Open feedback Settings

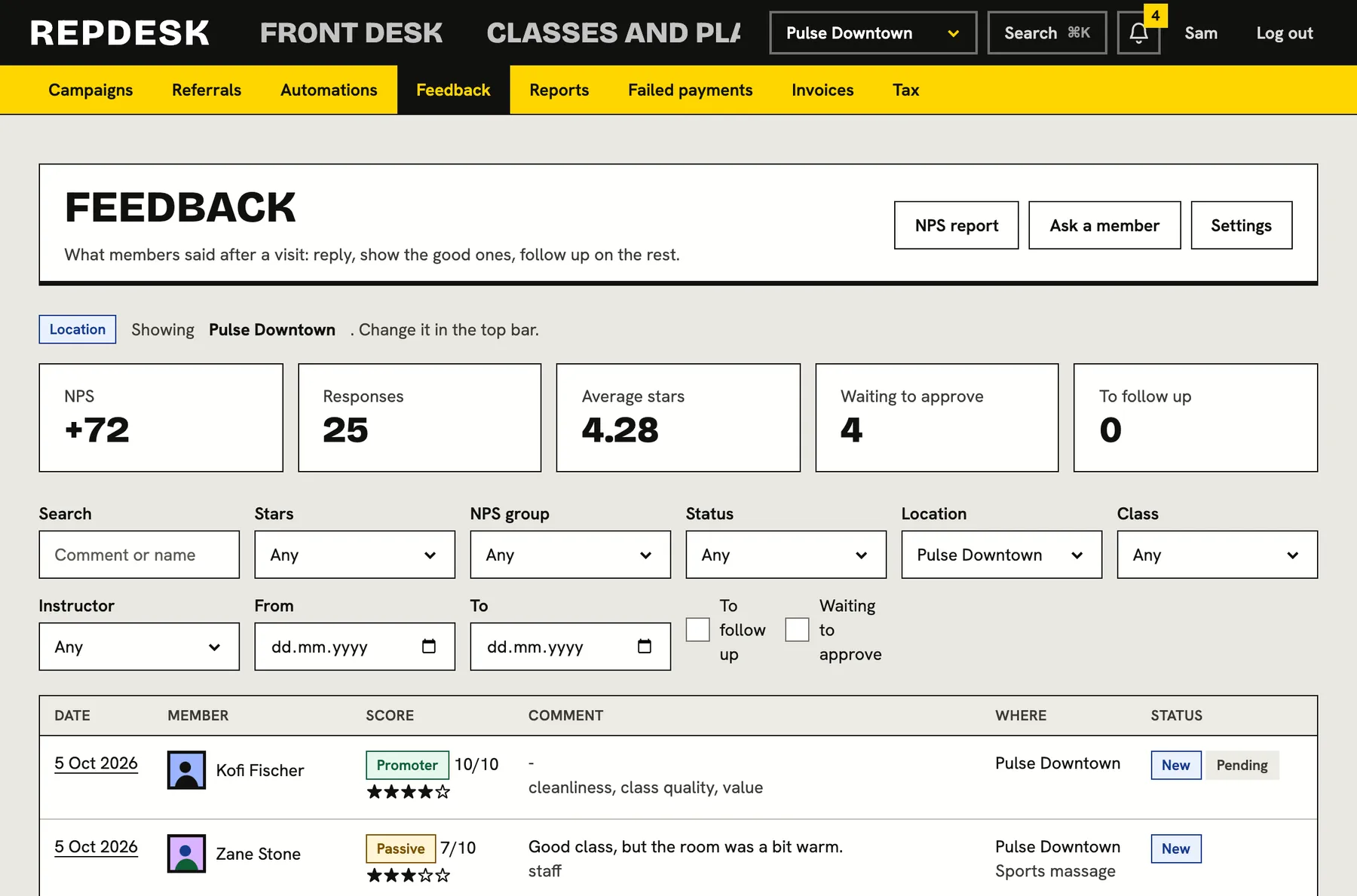click(1242, 225)
